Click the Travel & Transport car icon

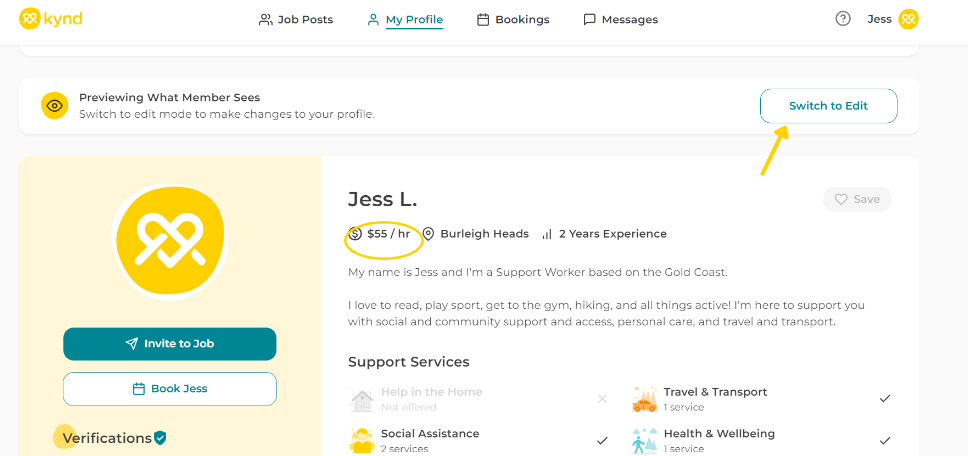point(645,399)
